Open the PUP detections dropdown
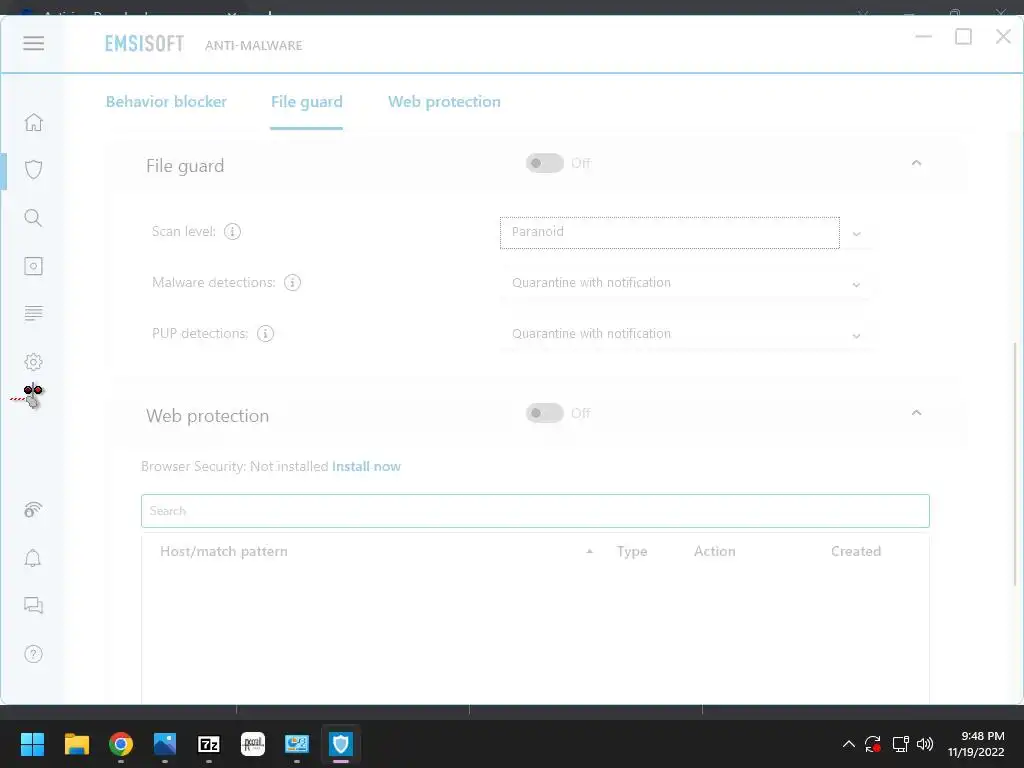This screenshot has width=1024, height=768. point(684,334)
